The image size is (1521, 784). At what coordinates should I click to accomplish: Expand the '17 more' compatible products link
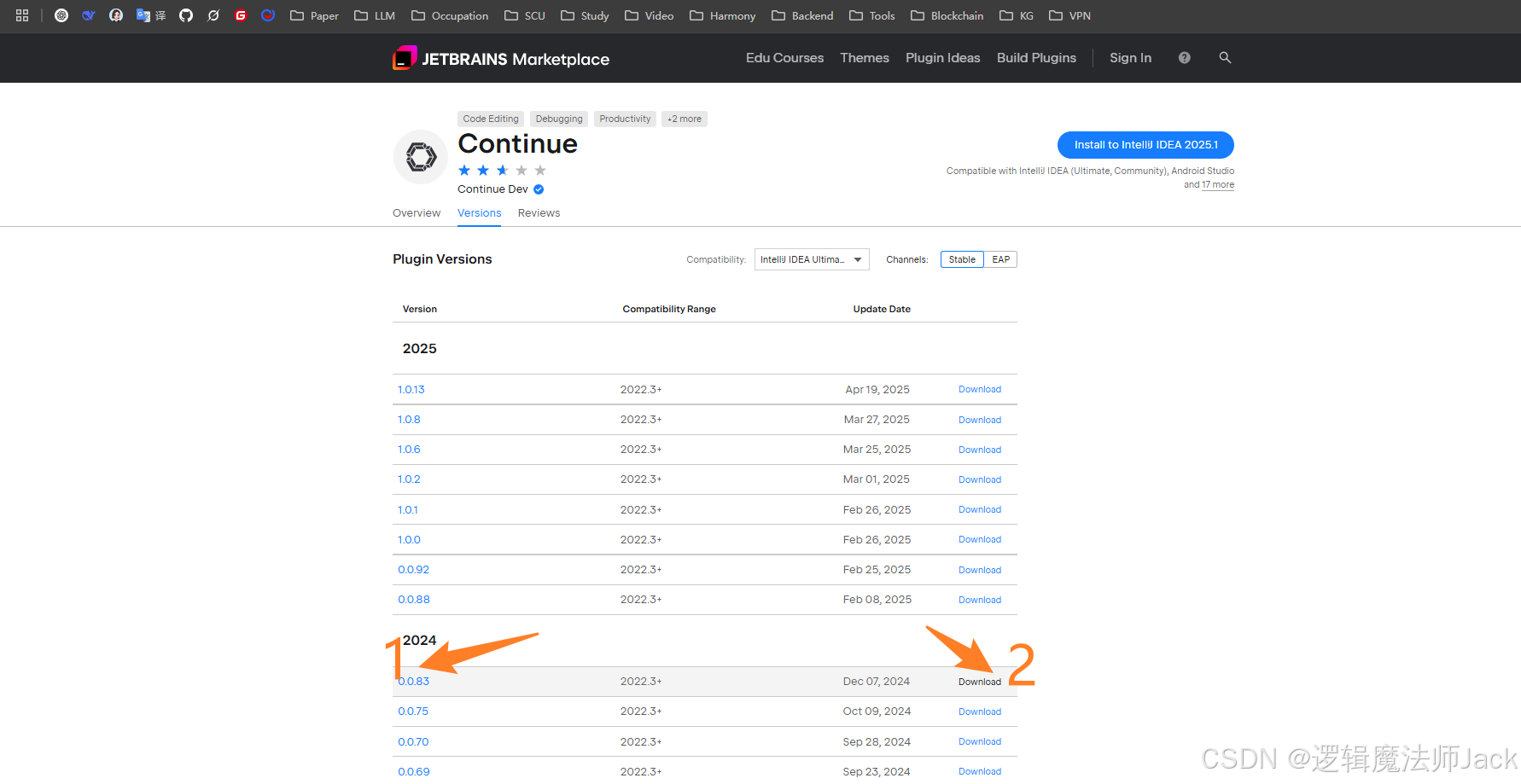tap(1218, 184)
